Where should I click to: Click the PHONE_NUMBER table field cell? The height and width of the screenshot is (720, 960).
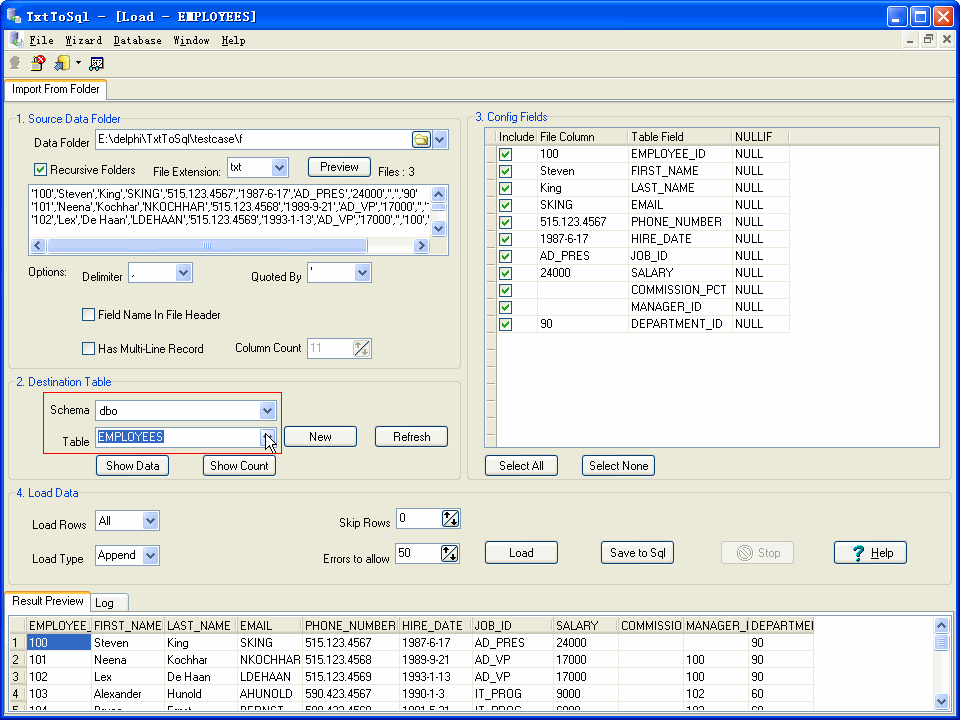coord(680,222)
